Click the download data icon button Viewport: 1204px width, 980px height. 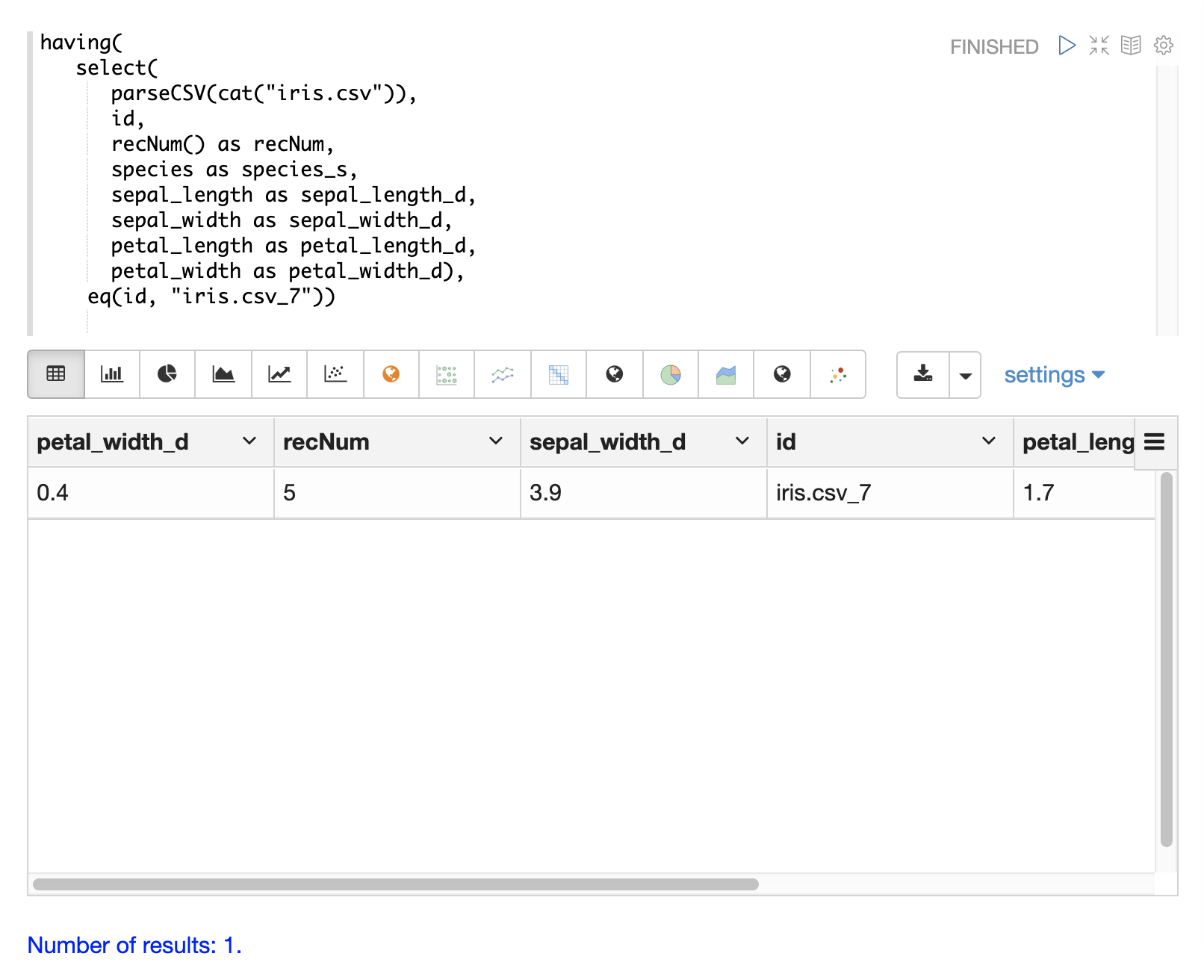click(x=923, y=374)
